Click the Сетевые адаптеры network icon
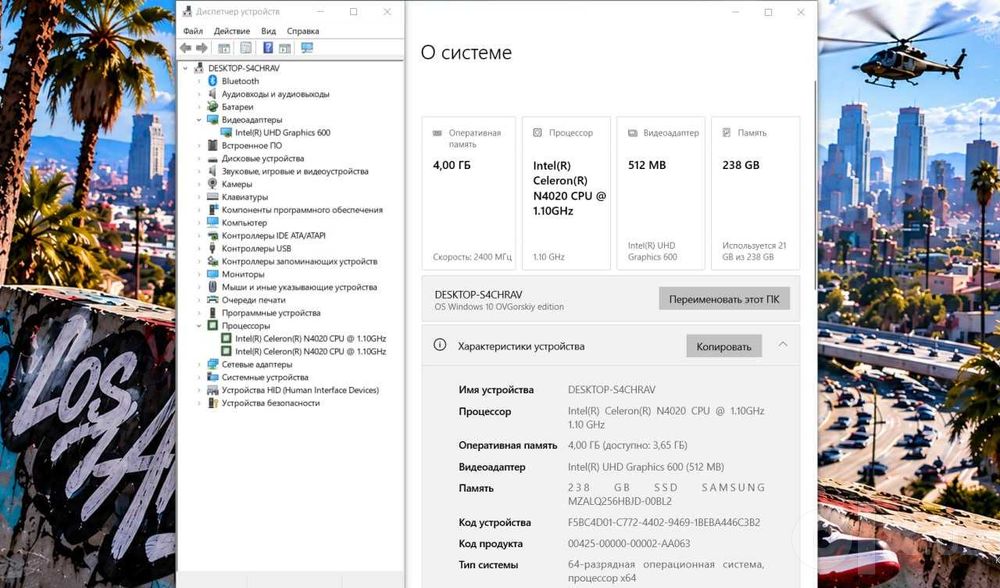This screenshot has height=588, width=1000. pos(213,364)
